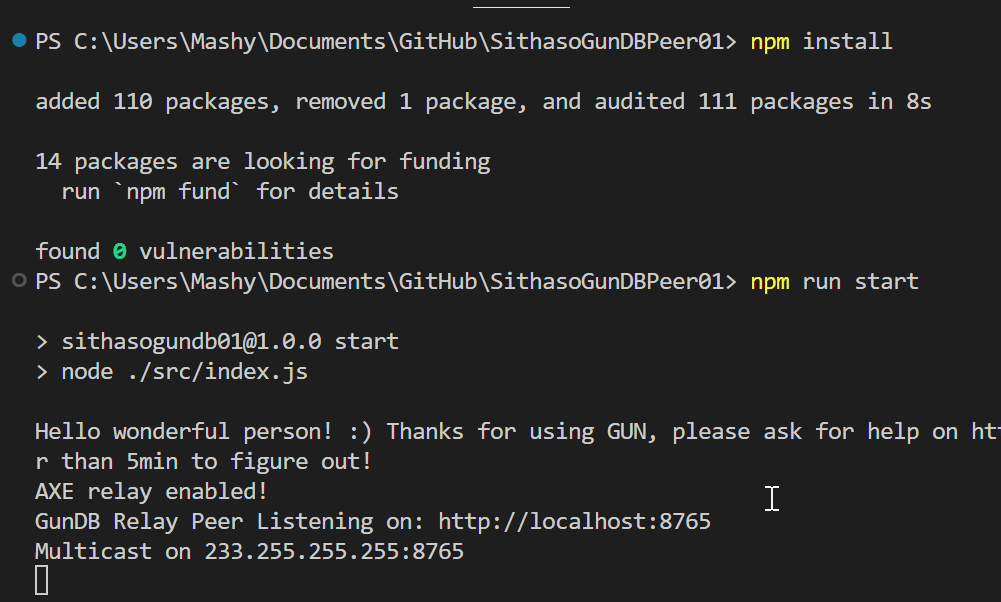Open the http://localhost:8765 link
Viewport: 1001px width, 602px height.
574,521
